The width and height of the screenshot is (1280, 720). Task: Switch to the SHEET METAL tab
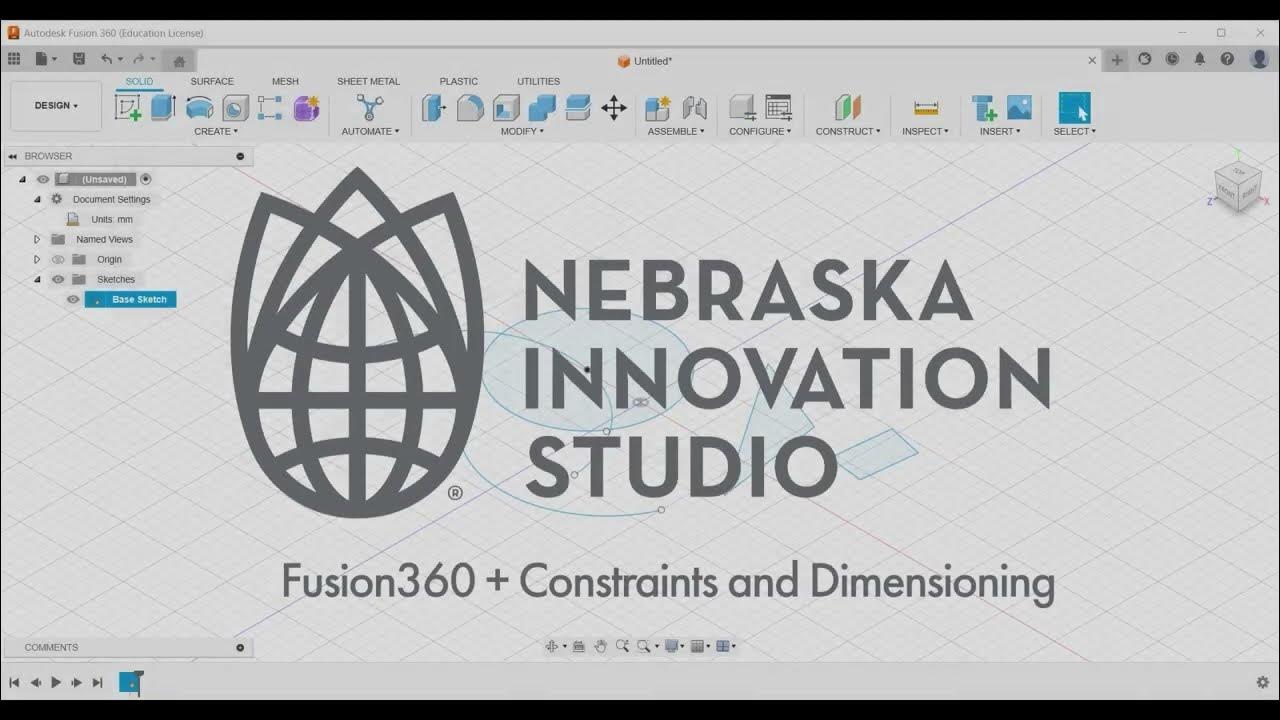(368, 82)
